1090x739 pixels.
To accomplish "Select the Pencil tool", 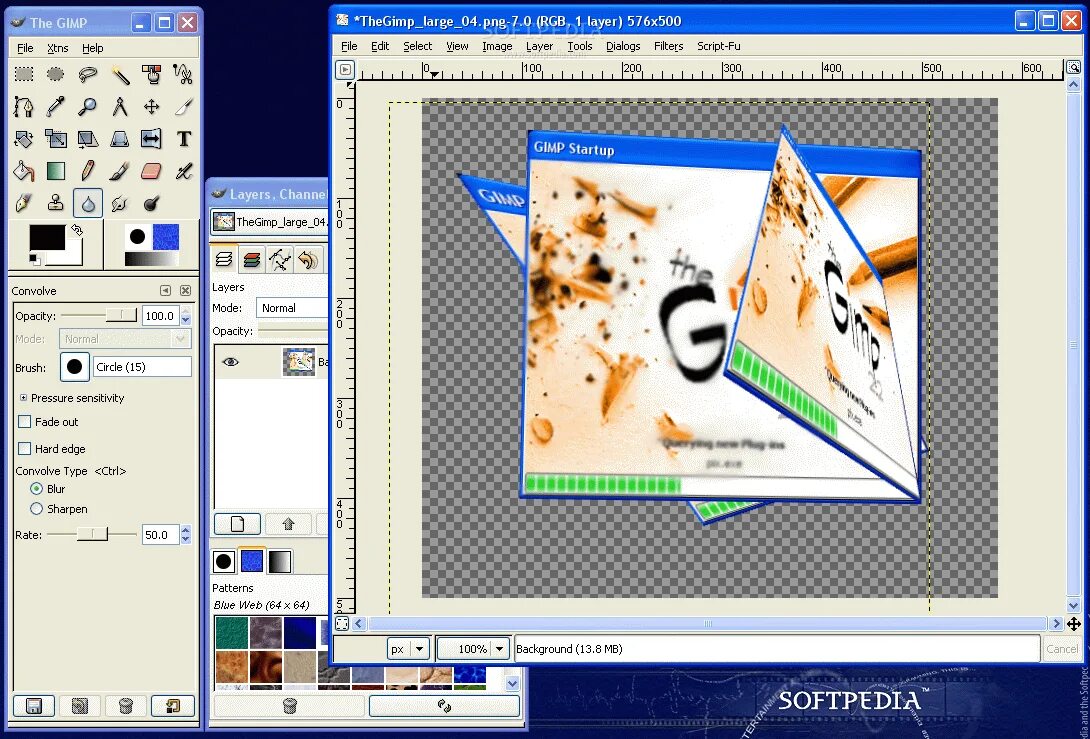I will coord(88,170).
